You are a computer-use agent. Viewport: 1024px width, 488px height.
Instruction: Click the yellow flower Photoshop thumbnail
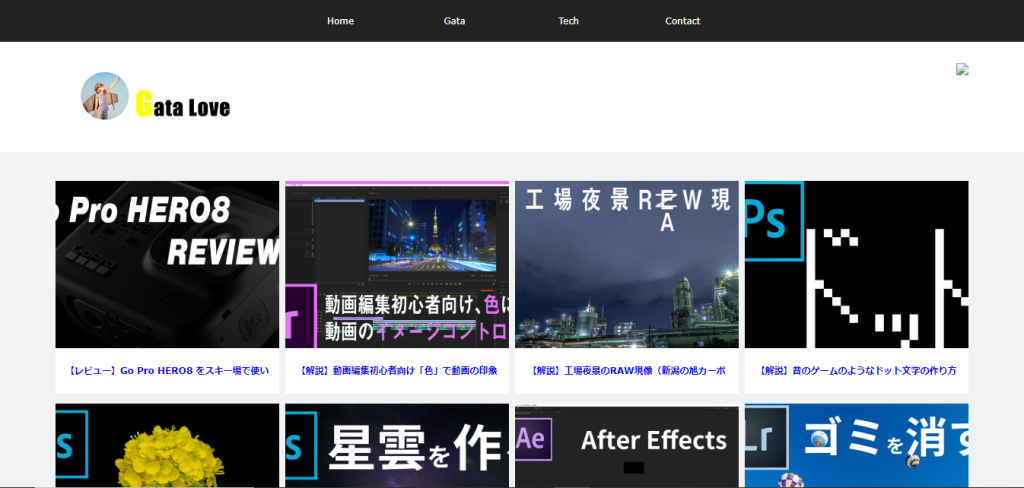tap(167, 445)
